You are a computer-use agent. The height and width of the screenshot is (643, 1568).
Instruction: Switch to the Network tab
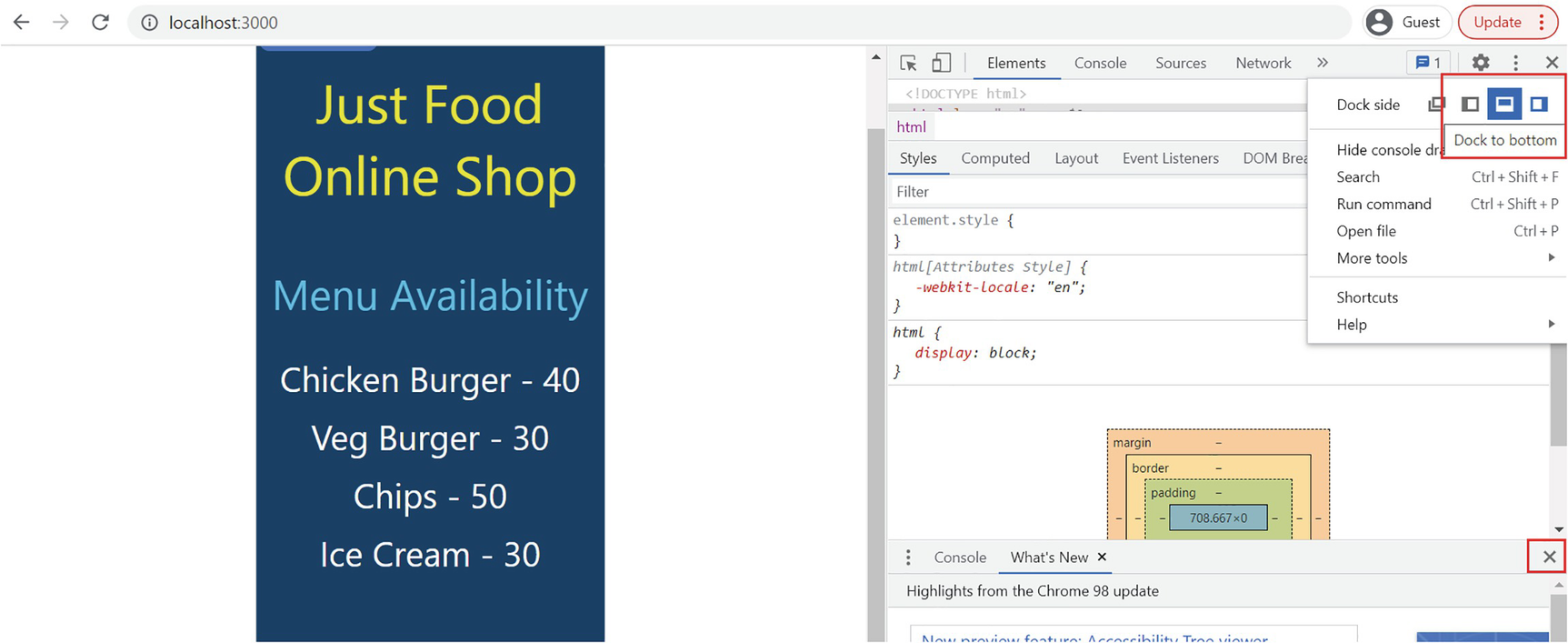[x=1263, y=63]
